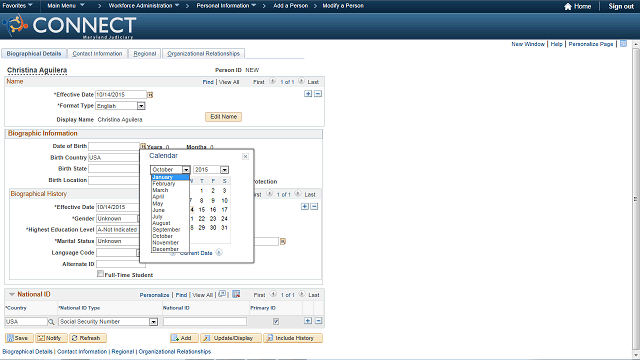Screen dimensions: 640x360
Task: Click the Help link
Action: click(556, 44)
